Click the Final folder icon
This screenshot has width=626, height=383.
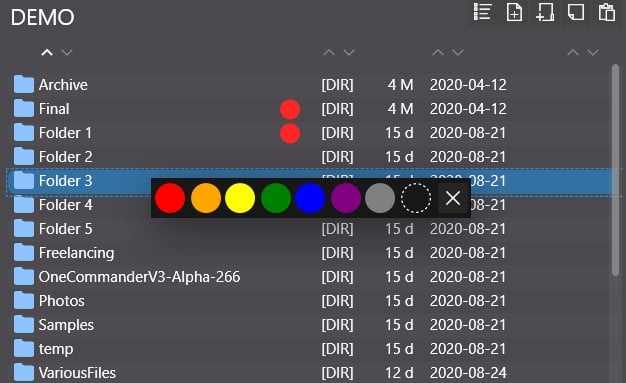coord(24,108)
